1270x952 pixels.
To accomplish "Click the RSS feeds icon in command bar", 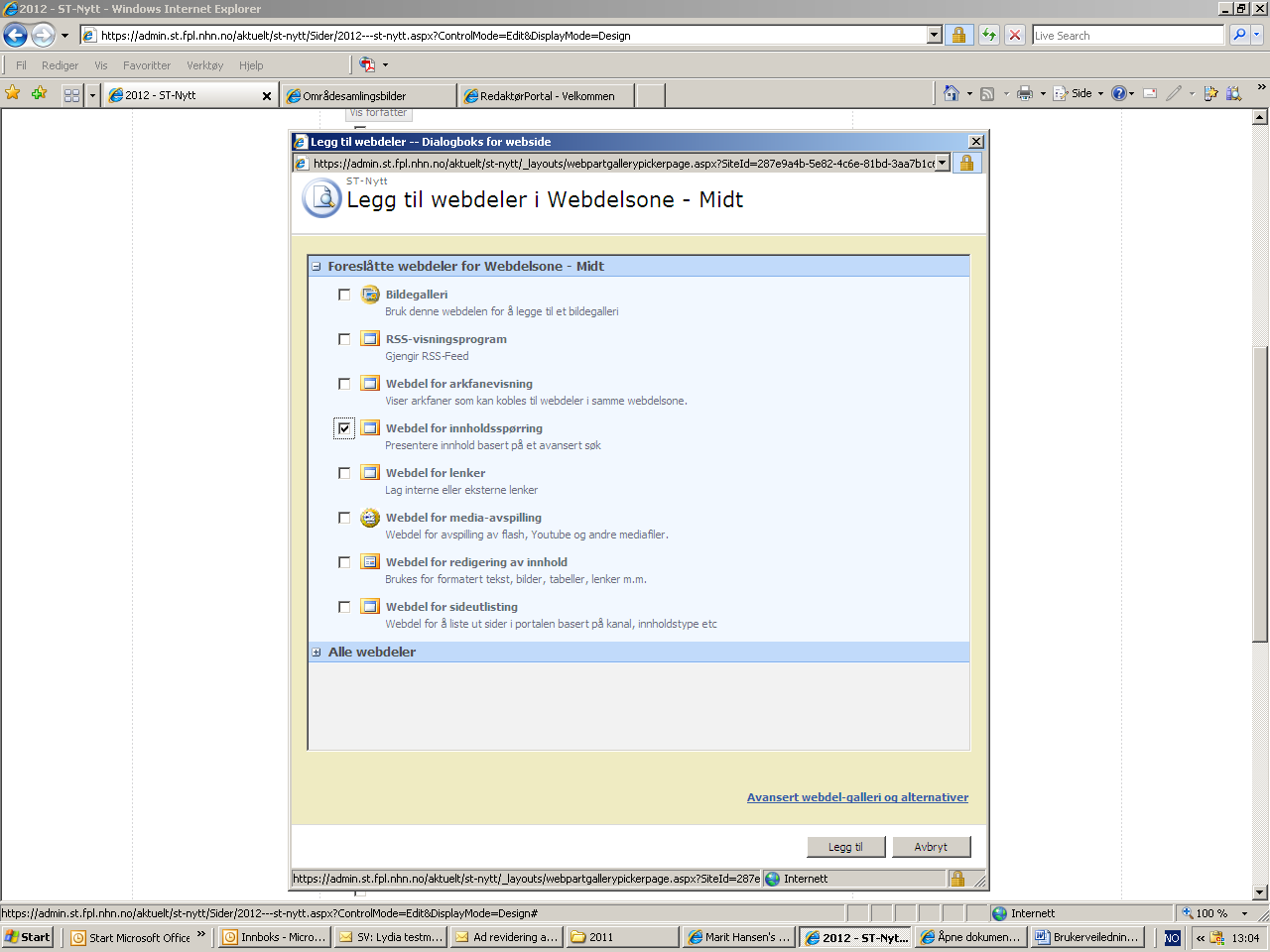I will pos(987,93).
